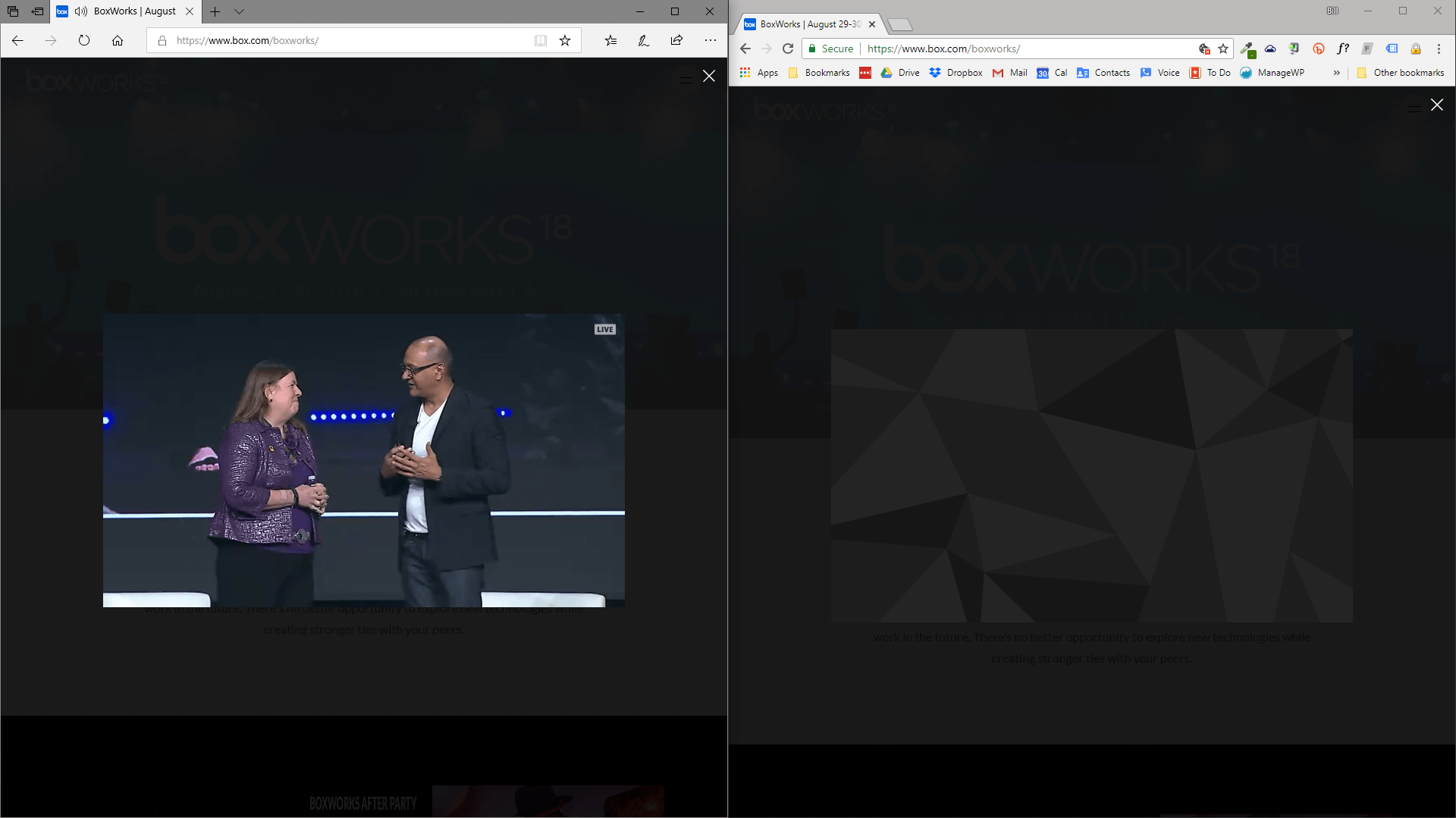Close video overlay in Chrome page
Image resolution: width=1456 pixels, height=818 pixels.
1437,105
